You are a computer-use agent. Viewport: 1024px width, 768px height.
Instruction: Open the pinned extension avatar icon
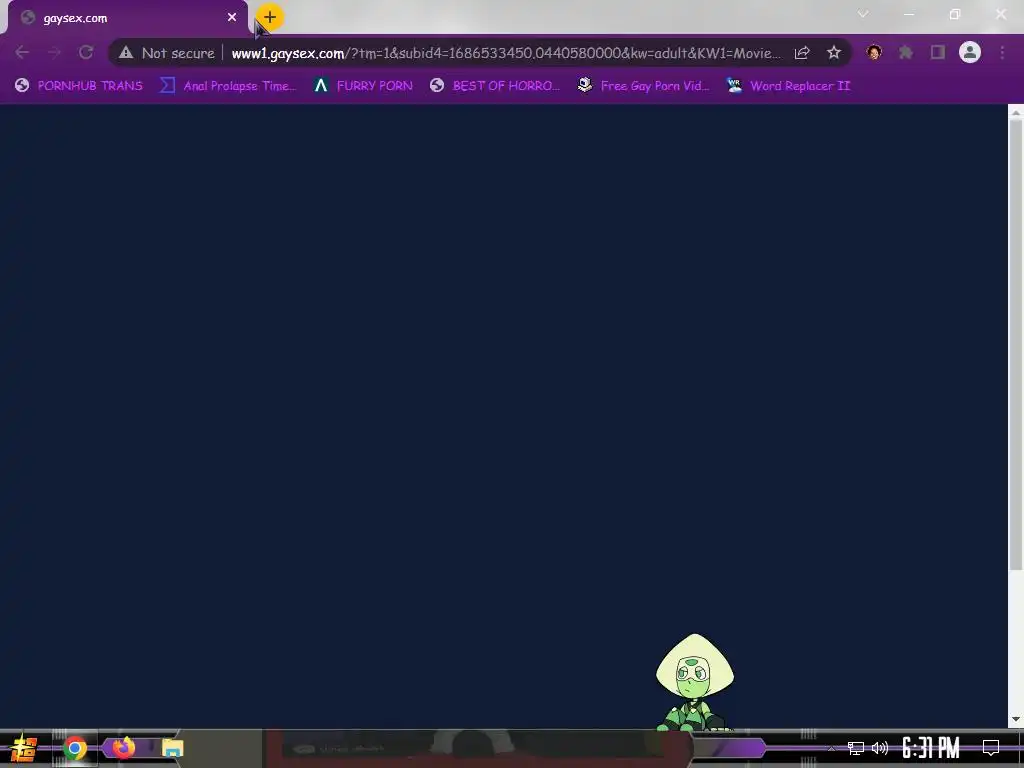874,52
